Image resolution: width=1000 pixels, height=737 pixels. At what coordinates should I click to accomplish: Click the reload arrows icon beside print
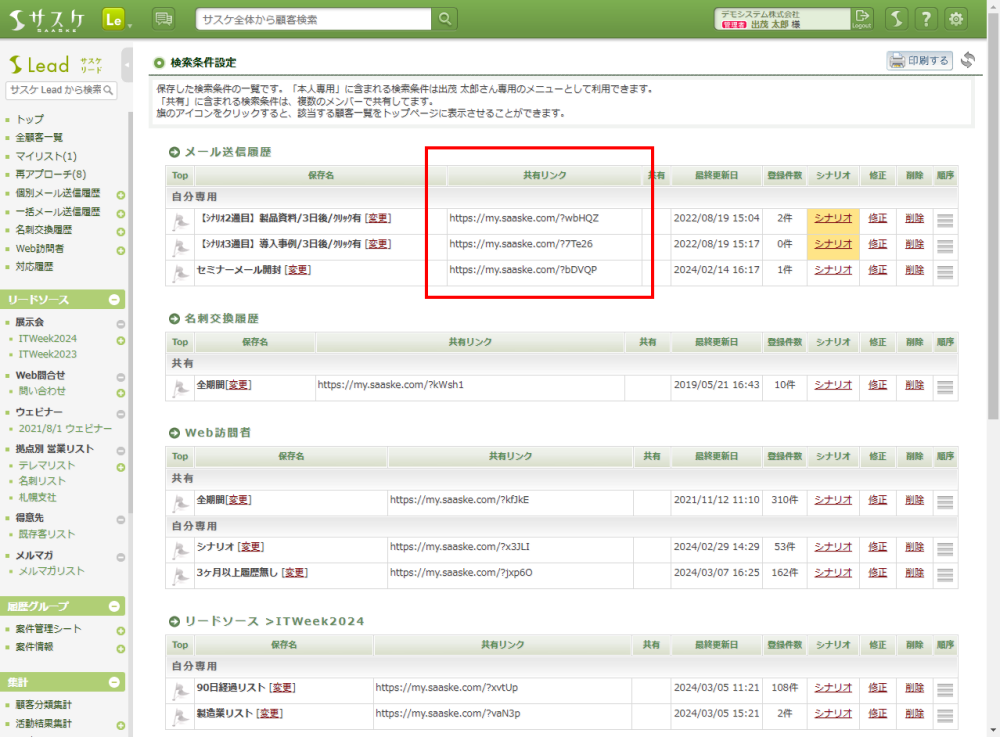coord(968,61)
